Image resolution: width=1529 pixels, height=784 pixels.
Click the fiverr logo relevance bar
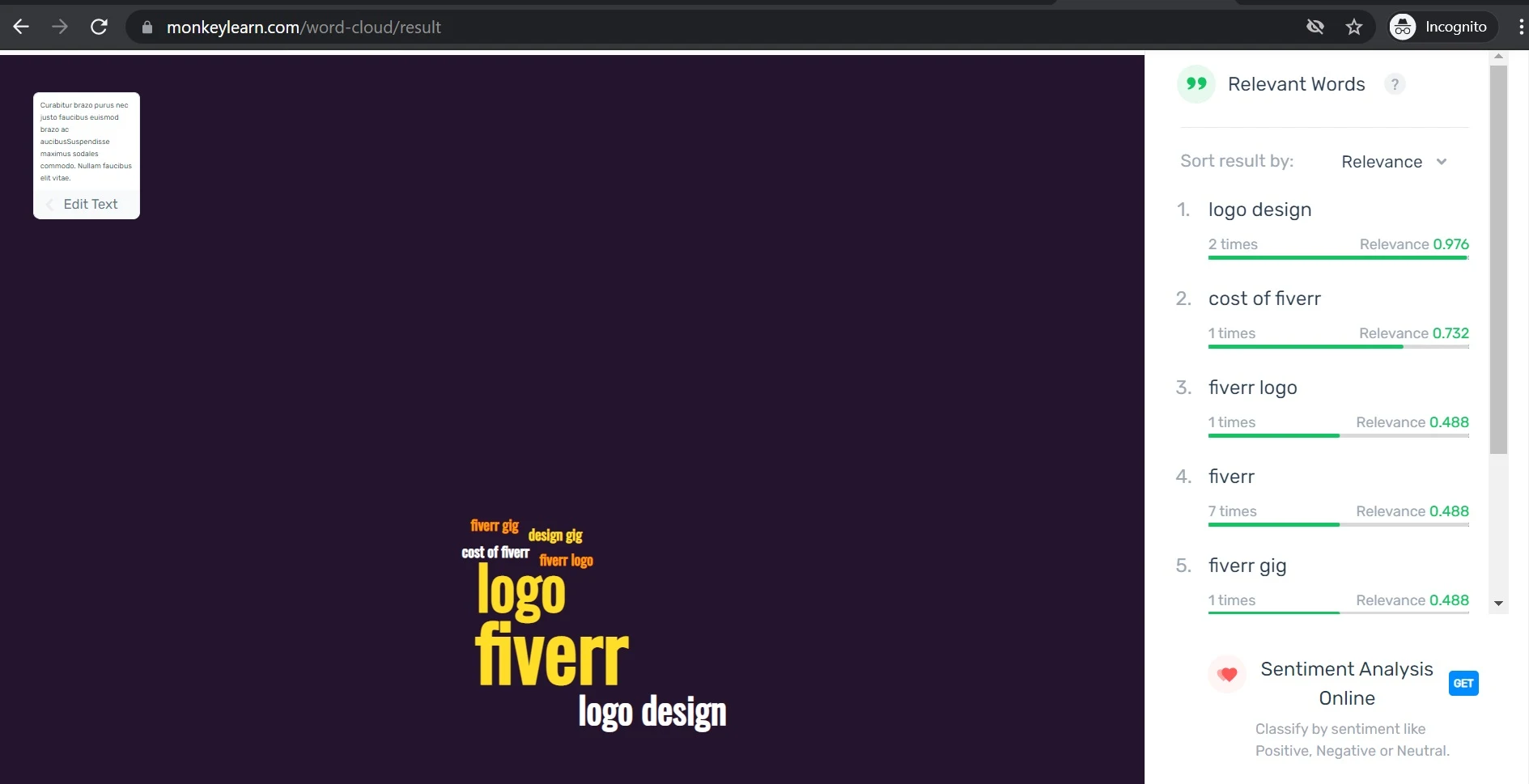(1339, 436)
